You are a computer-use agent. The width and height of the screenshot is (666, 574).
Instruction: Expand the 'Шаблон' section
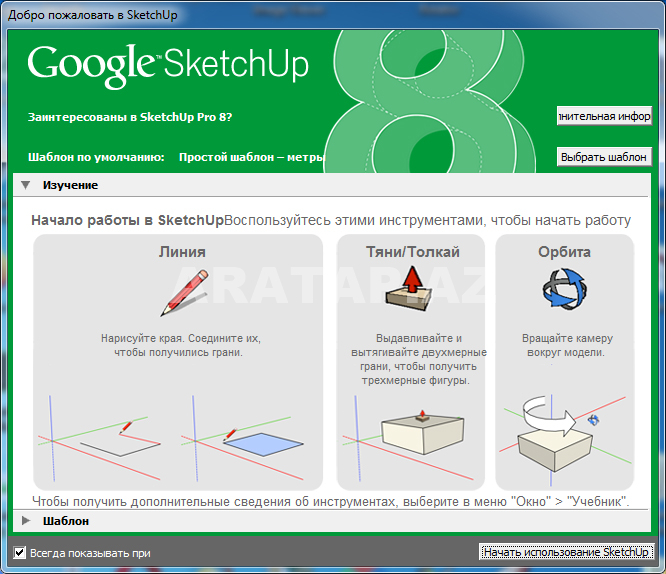click(x=26, y=520)
